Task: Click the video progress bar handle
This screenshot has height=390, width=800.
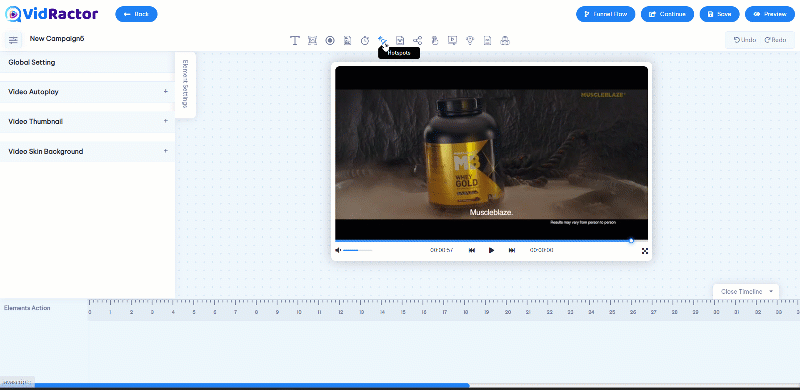Action: tap(631, 240)
